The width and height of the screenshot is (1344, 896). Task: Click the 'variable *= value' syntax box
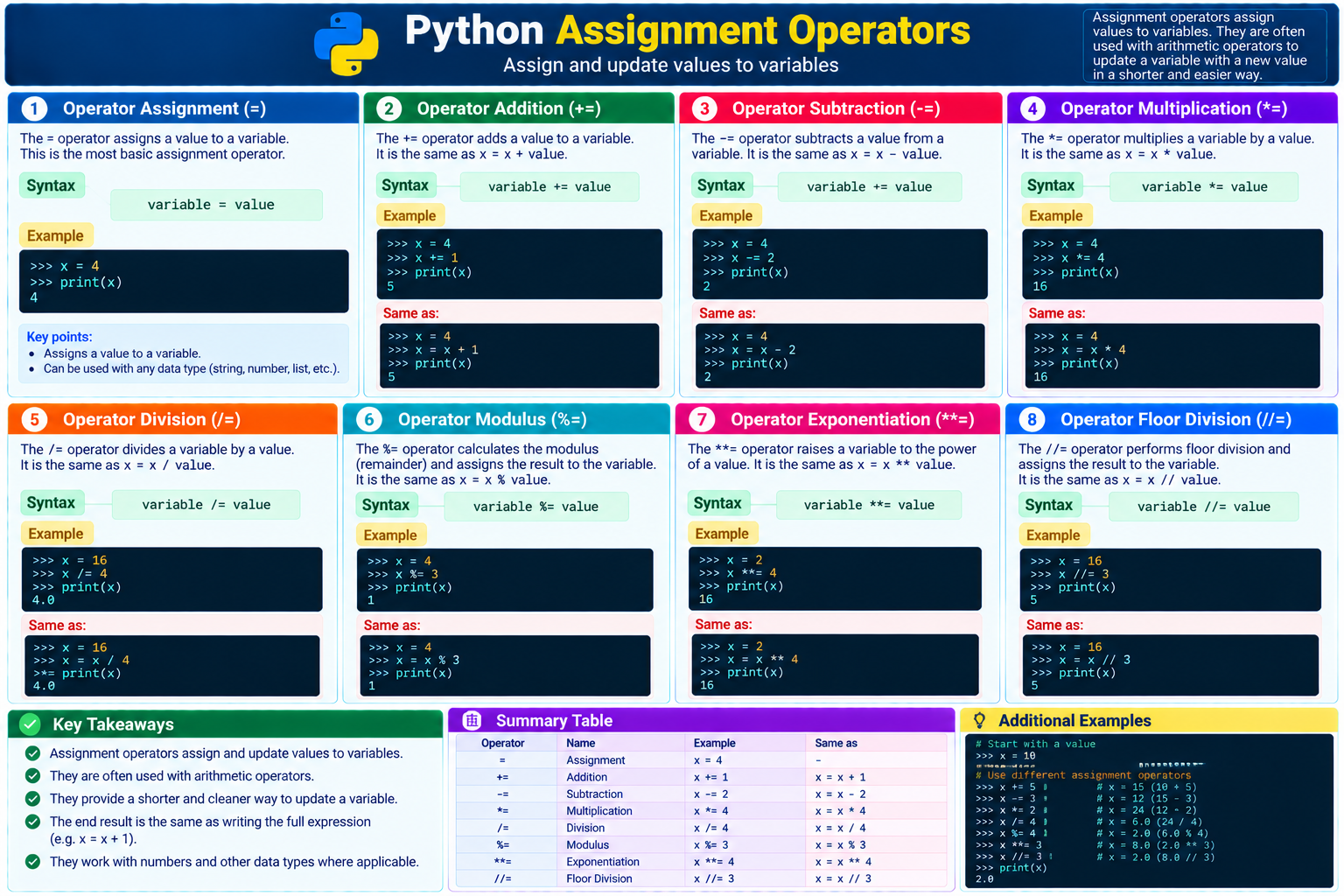tap(1204, 186)
